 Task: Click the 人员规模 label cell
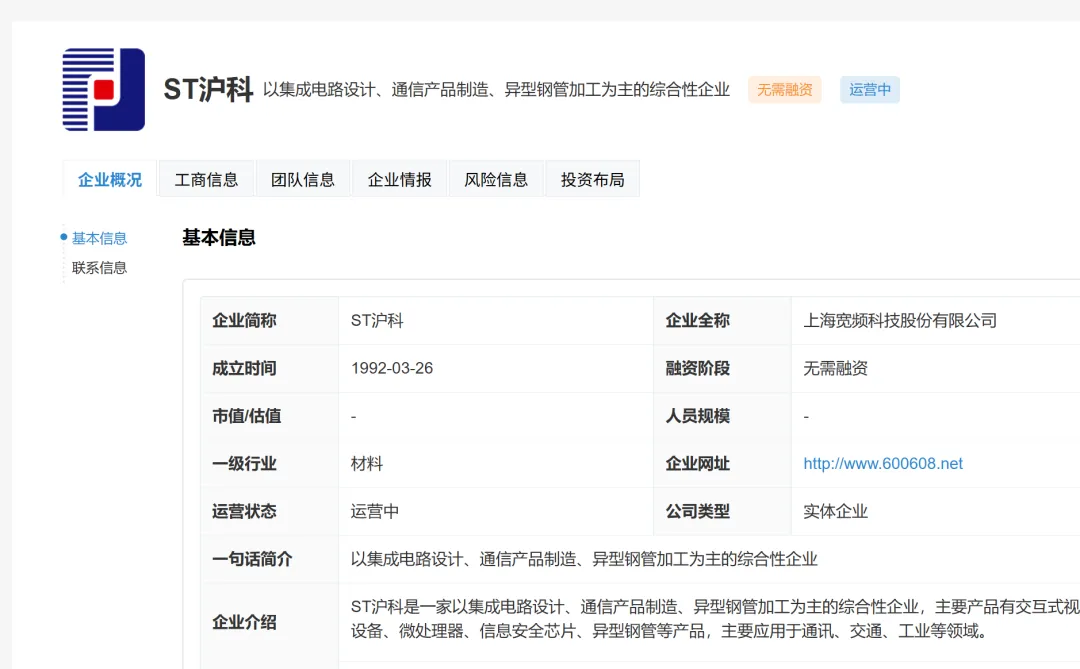[x=722, y=416]
